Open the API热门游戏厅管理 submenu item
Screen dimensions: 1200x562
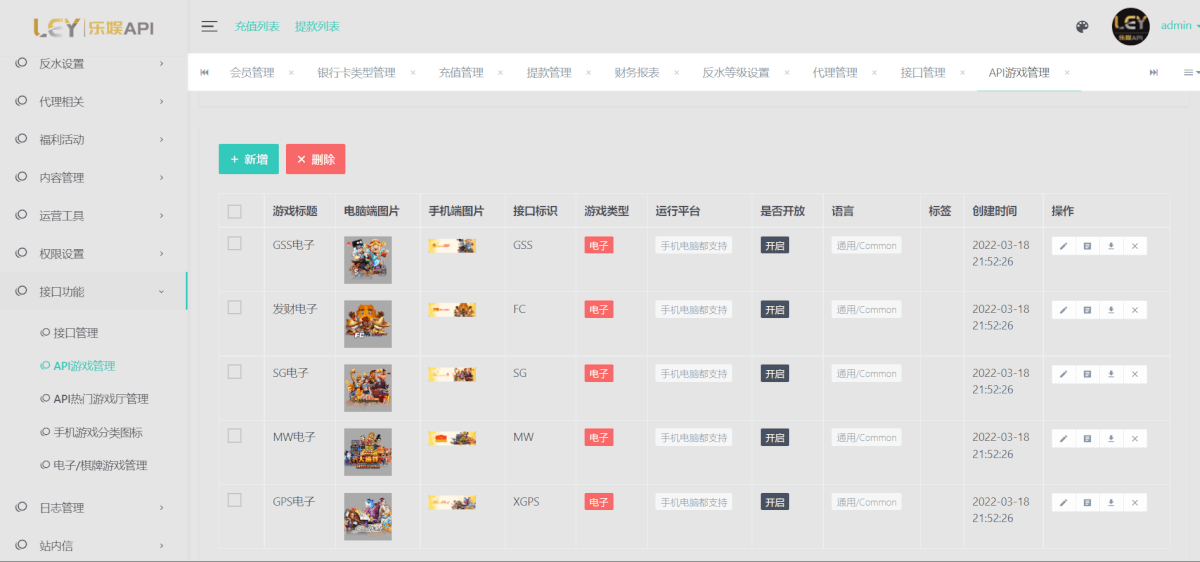(x=101, y=399)
